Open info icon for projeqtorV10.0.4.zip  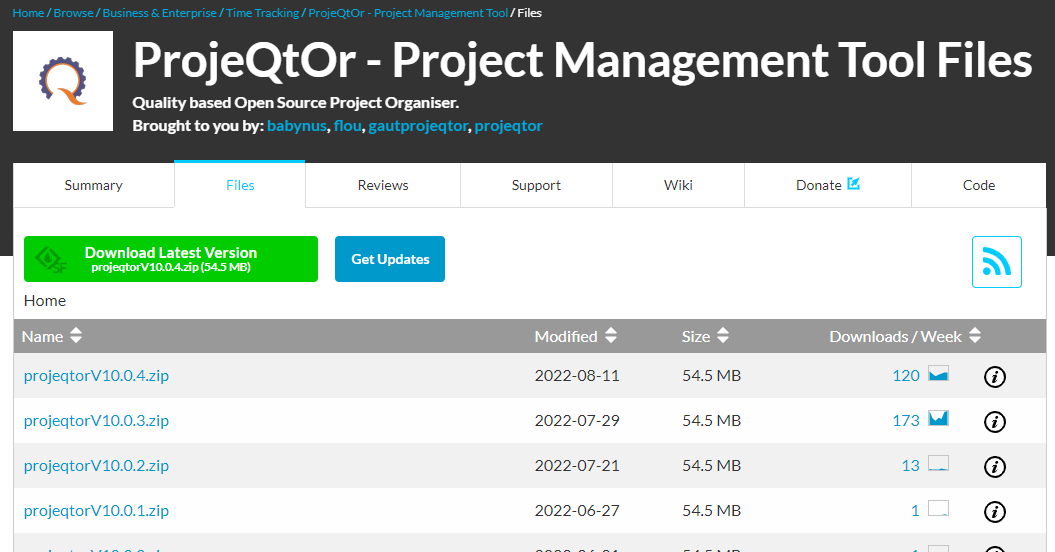tap(994, 377)
